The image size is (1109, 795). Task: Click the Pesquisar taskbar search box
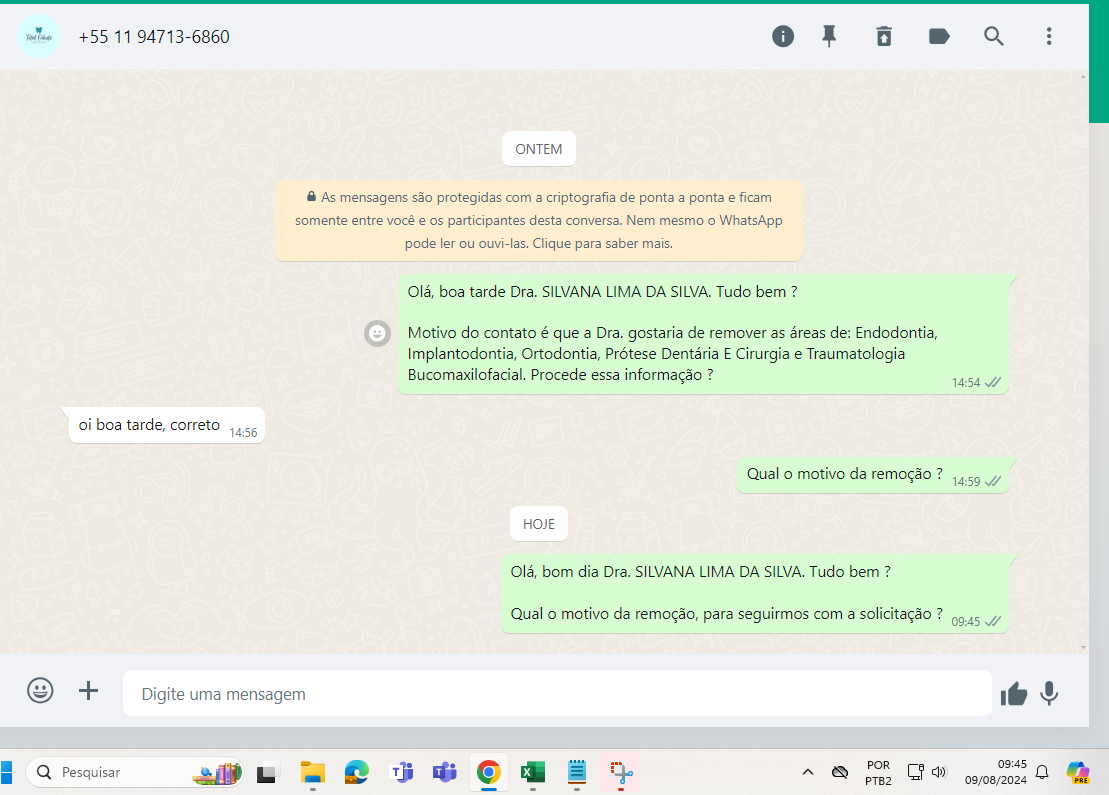coord(134,772)
